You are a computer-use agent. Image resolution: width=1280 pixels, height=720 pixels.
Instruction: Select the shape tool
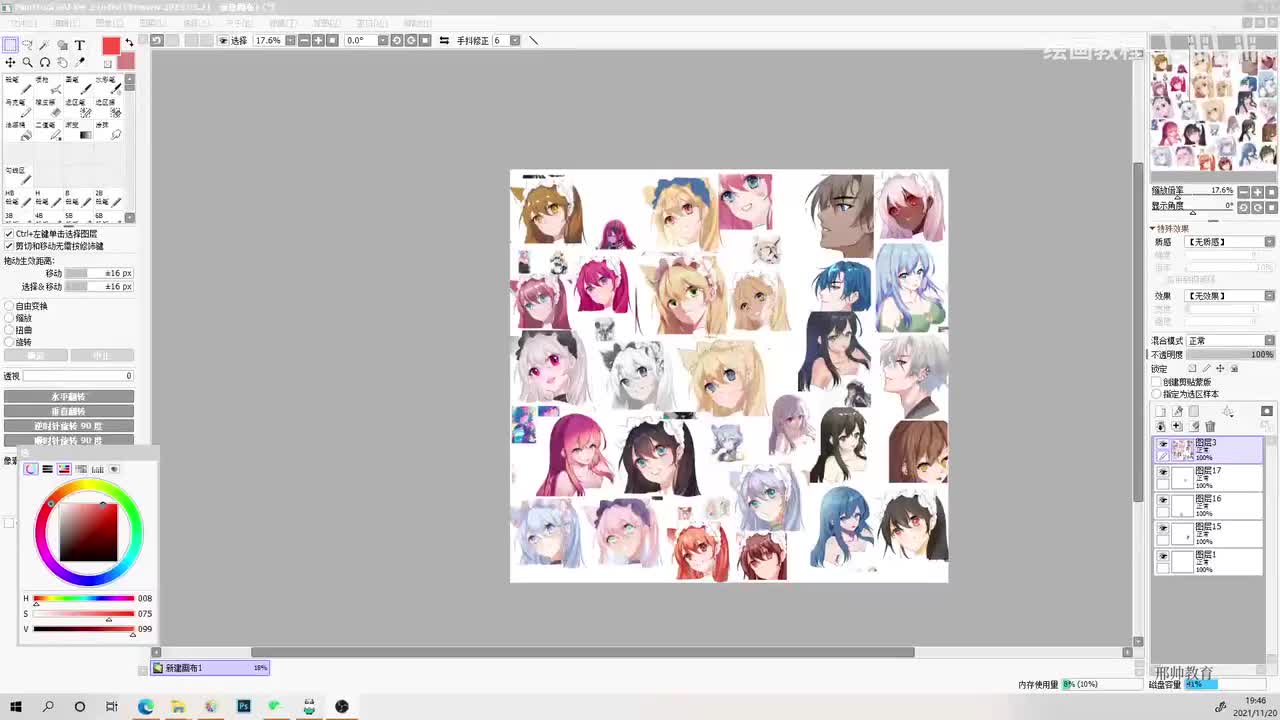(x=62, y=45)
